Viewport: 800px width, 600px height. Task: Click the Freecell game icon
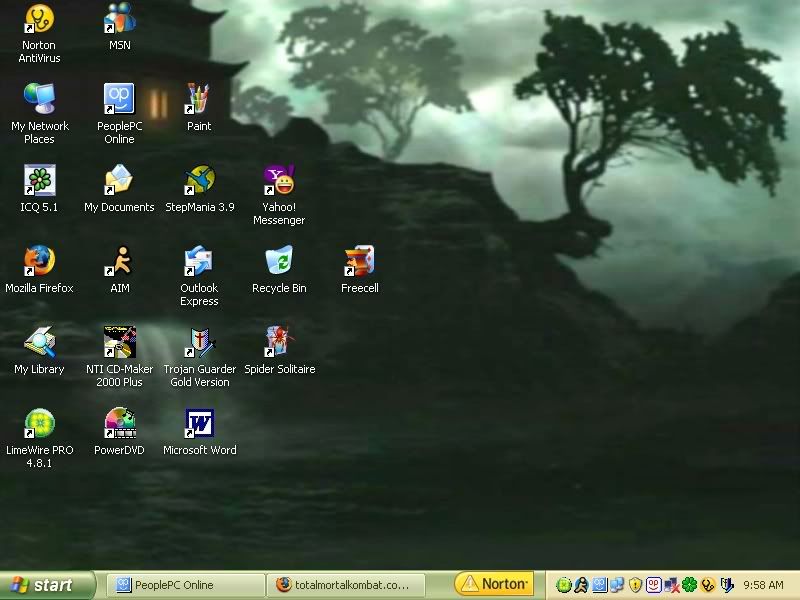point(359,261)
